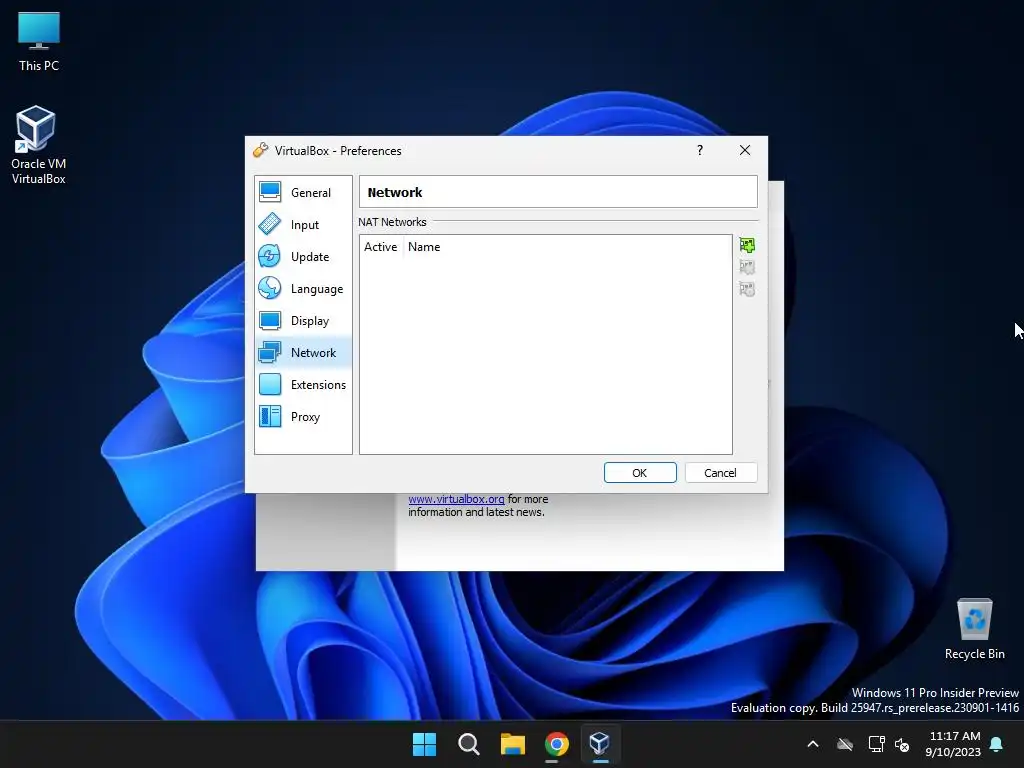Click the VirtualBox taskbar icon
This screenshot has width=1024, height=768.
click(x=600, y=744)
